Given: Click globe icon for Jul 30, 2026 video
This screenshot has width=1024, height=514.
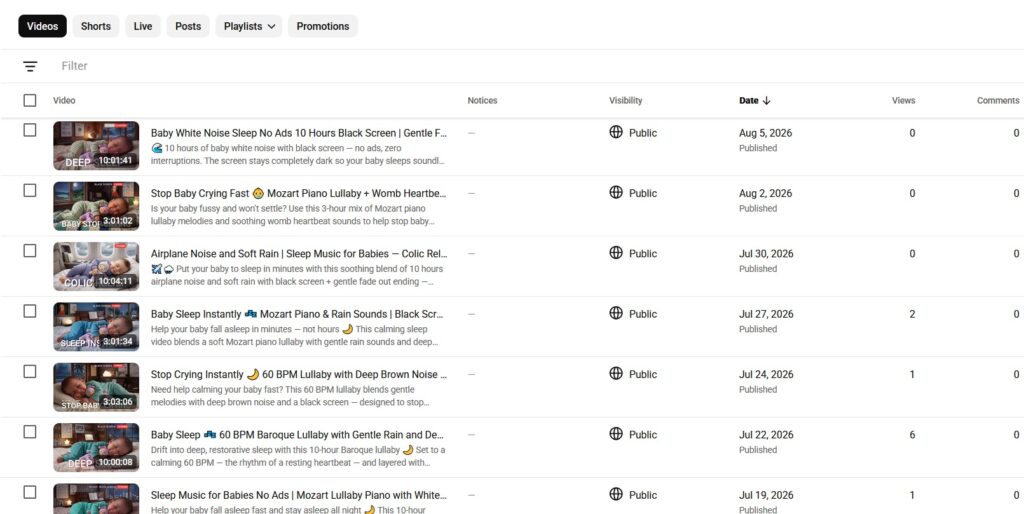Looking at the screenshot, I should [616, 253].
